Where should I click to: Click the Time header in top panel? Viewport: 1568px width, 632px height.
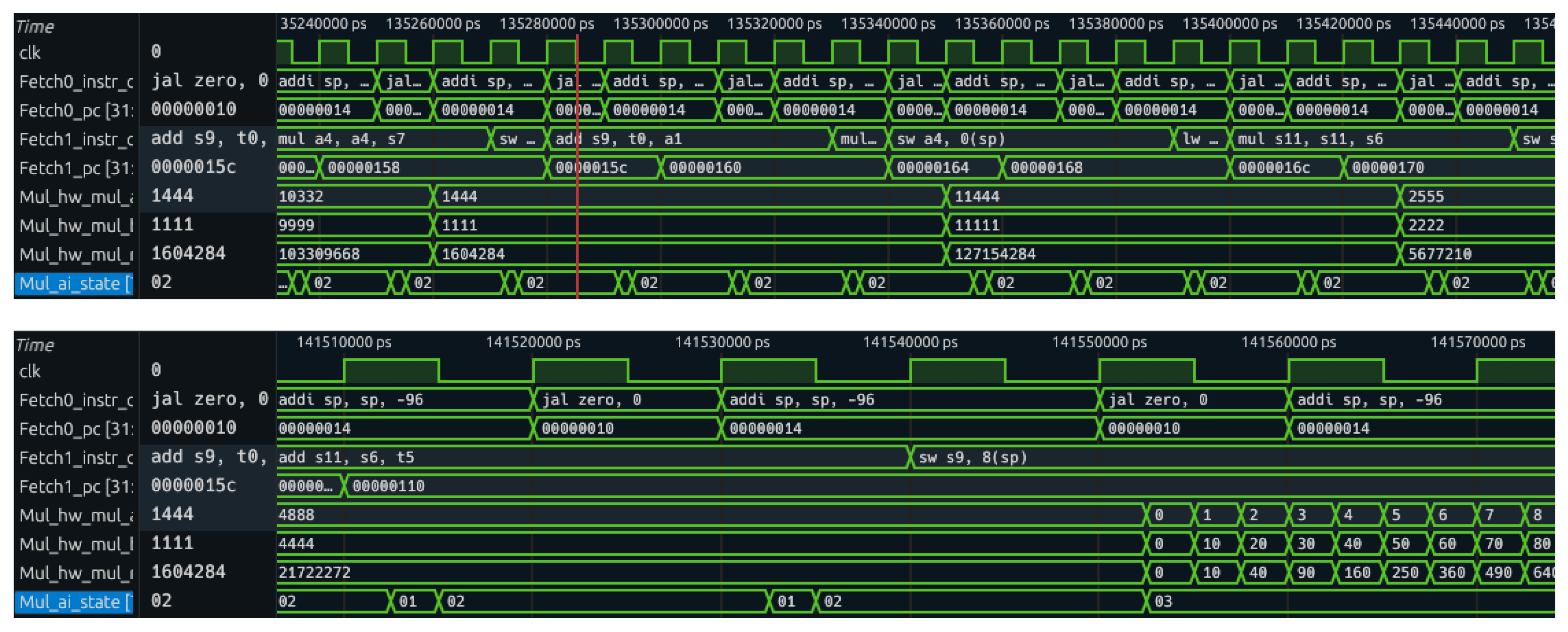point(35,27)
